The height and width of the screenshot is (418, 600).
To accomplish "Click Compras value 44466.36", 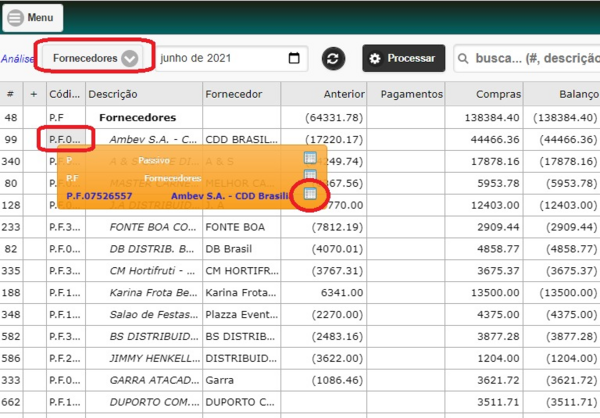I will tap(495, 139).
